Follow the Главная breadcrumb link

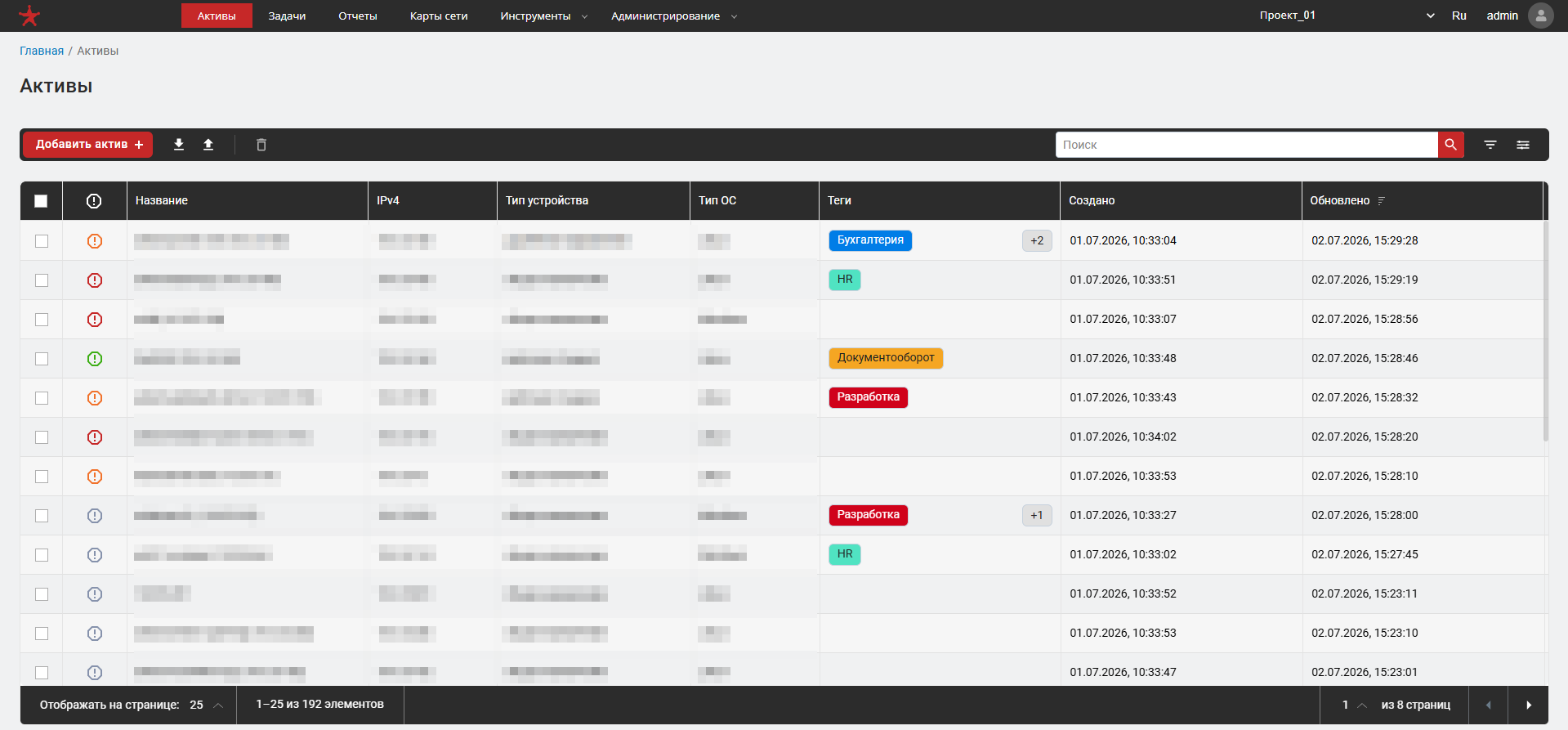tap(42, 51)
